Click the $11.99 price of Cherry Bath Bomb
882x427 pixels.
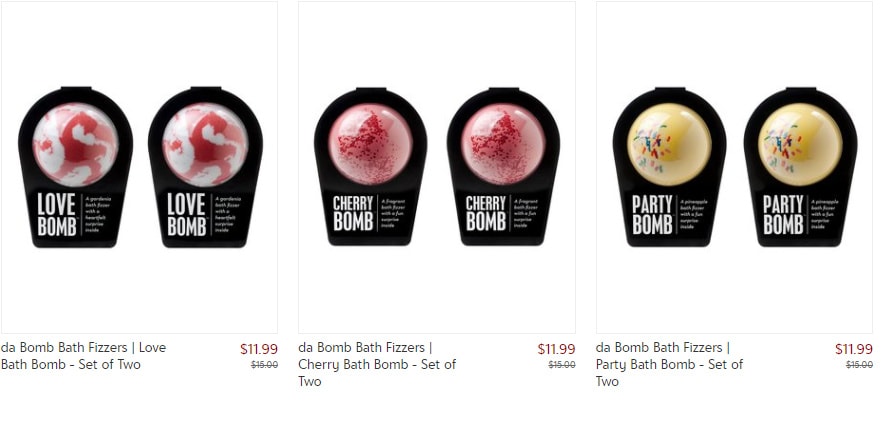point(556,349)
